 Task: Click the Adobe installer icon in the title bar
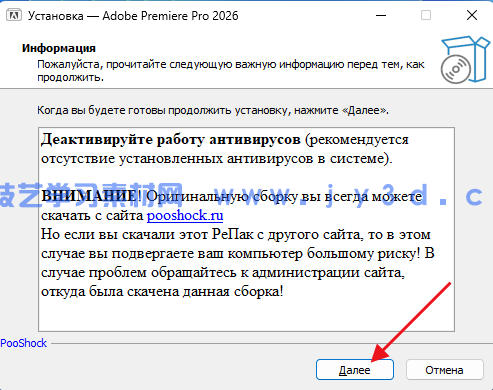pos(14,15)
